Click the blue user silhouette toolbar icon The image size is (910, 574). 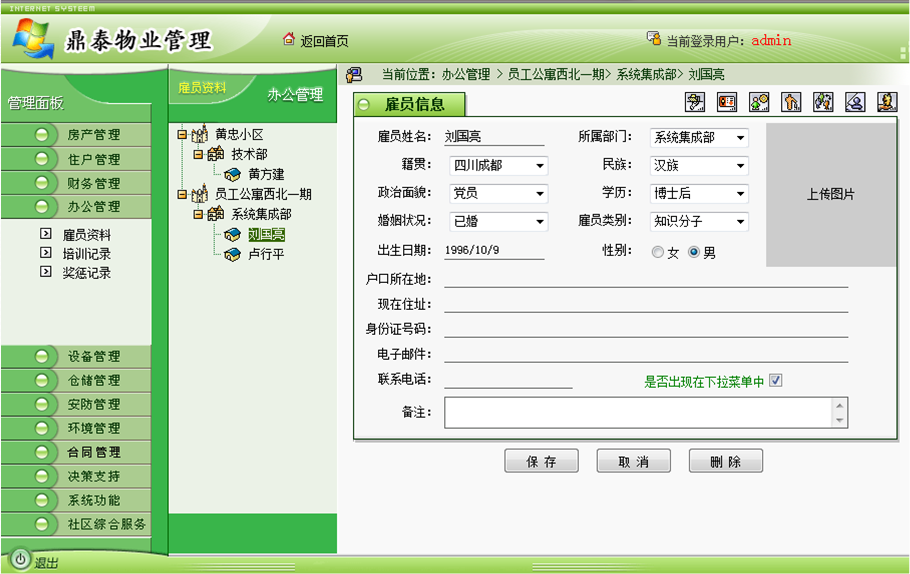click(x=855, y=102)
